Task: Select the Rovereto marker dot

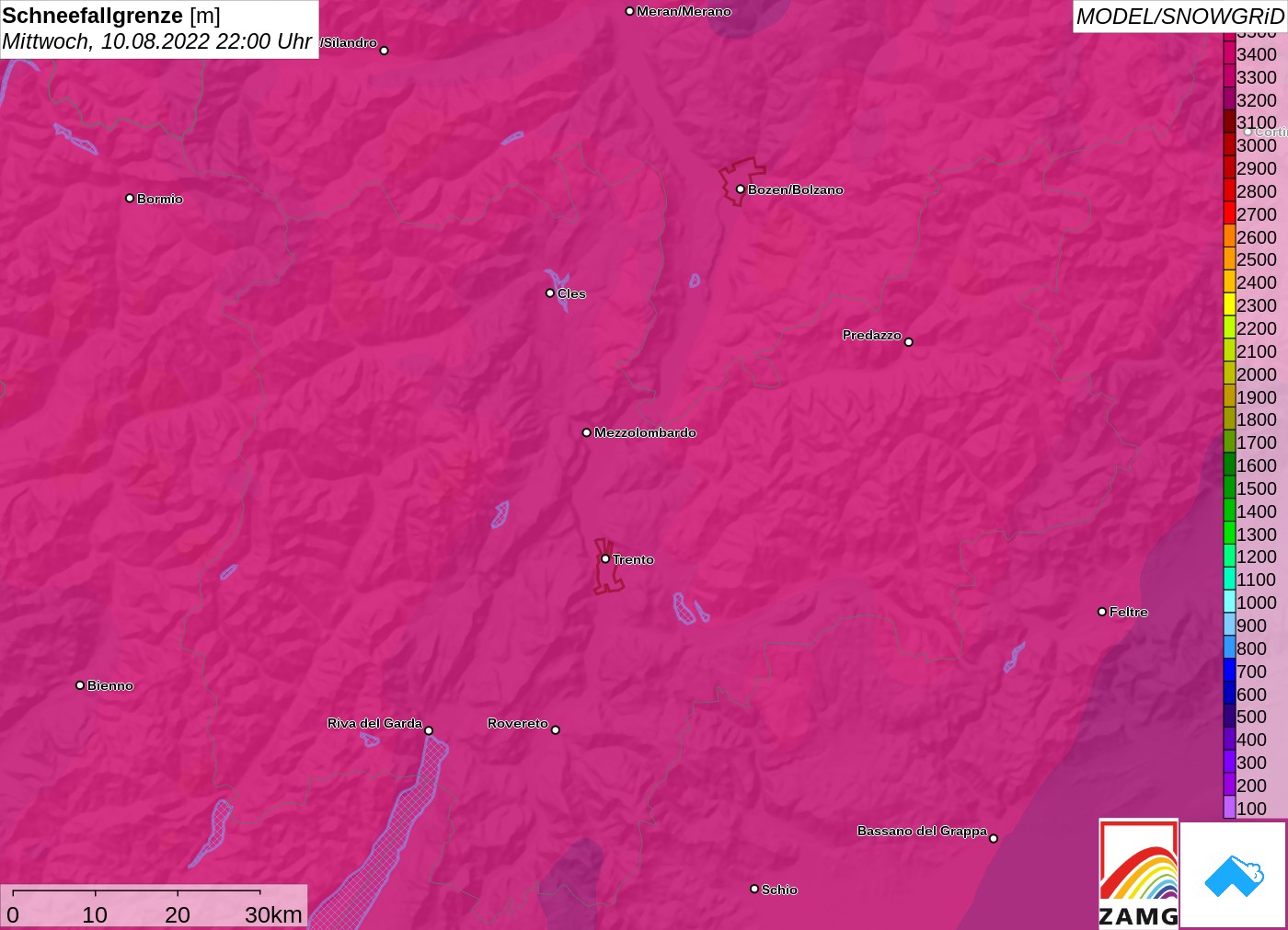Action: pyautogui.click(x=556, y=730)
